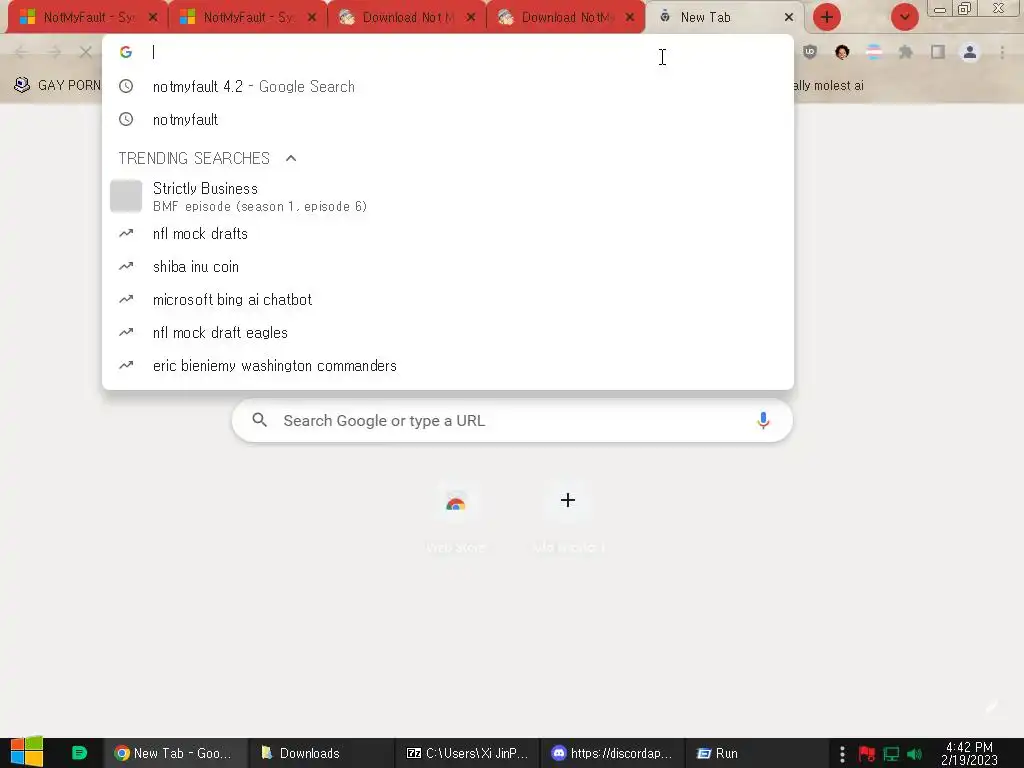This screenshot has height=768, width=1024.
Task: Stop loading the page
Action: [x=86, y=52]
